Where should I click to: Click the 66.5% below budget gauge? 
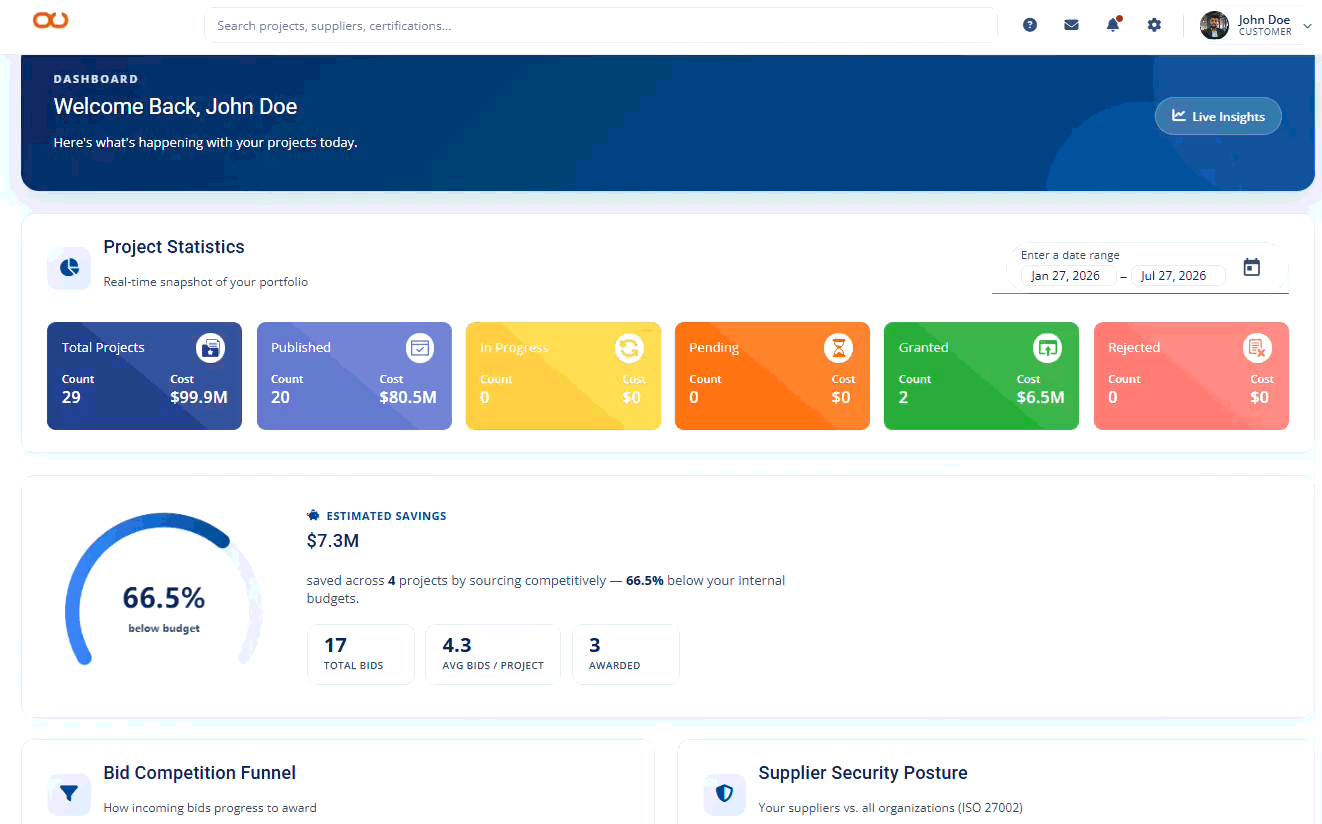[x=164, y=590]
